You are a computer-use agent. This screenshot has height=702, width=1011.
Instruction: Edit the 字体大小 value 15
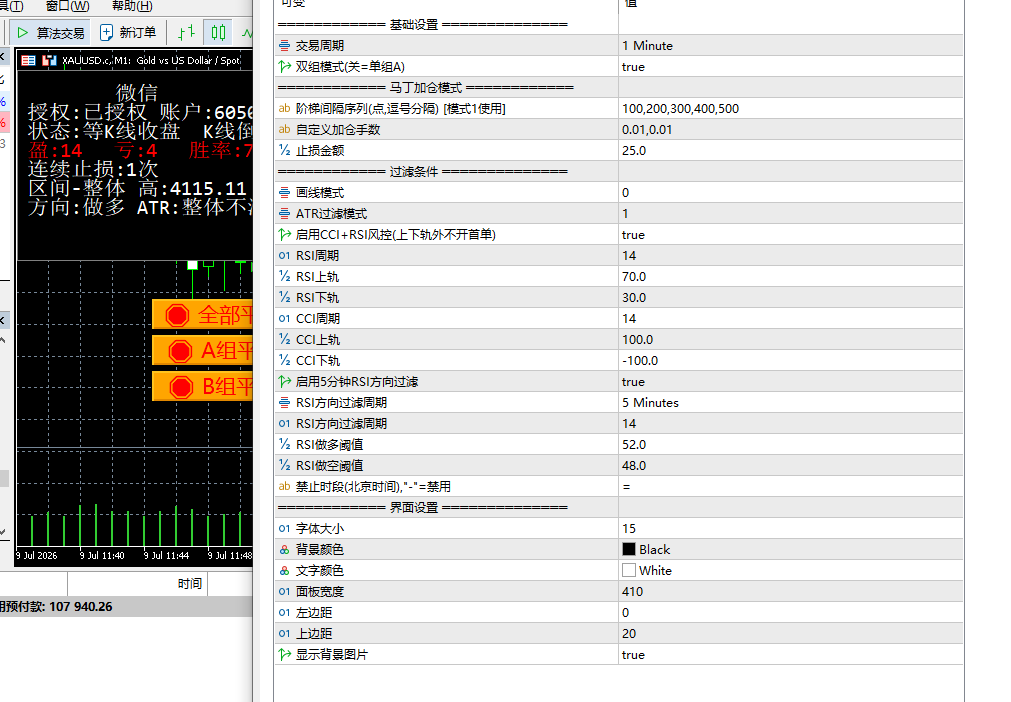pyautogui.click(x=790, y=529)
